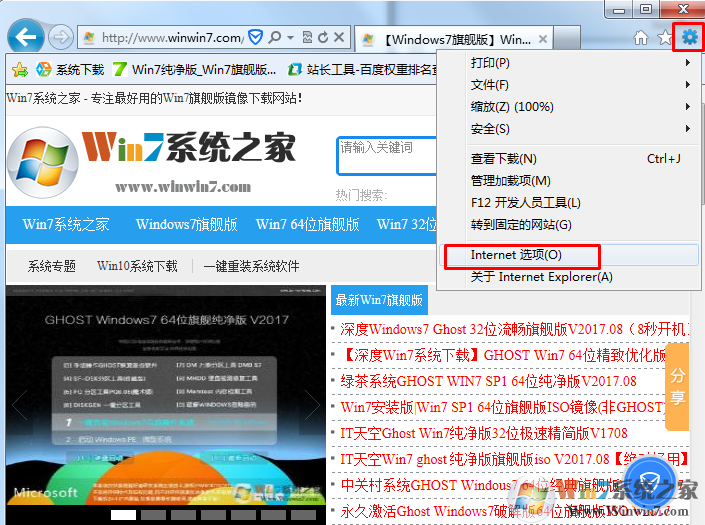The height and width of the screenshot is (525, 705).
Task: Select 管理加载项(M) menu item
Action: [569, 181]
